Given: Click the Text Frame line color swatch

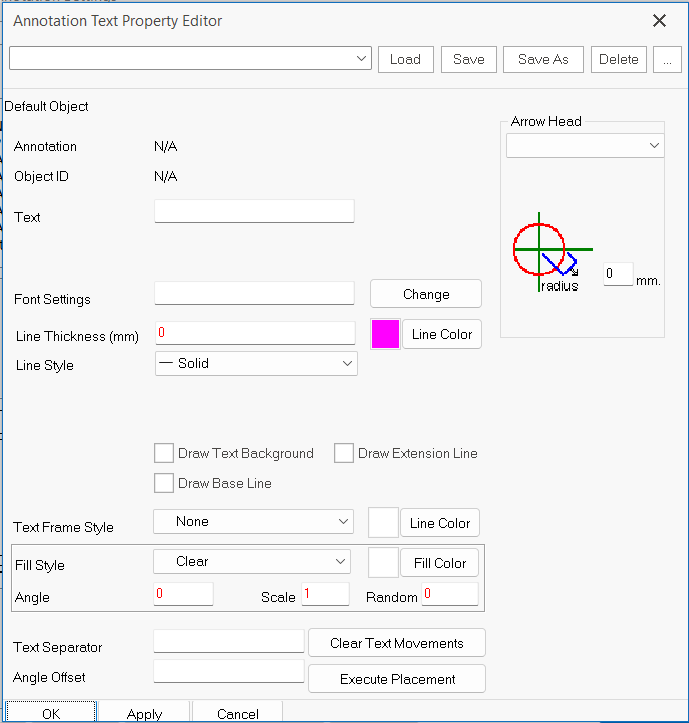Looking at the screenshot, I should tap(383, 523).
